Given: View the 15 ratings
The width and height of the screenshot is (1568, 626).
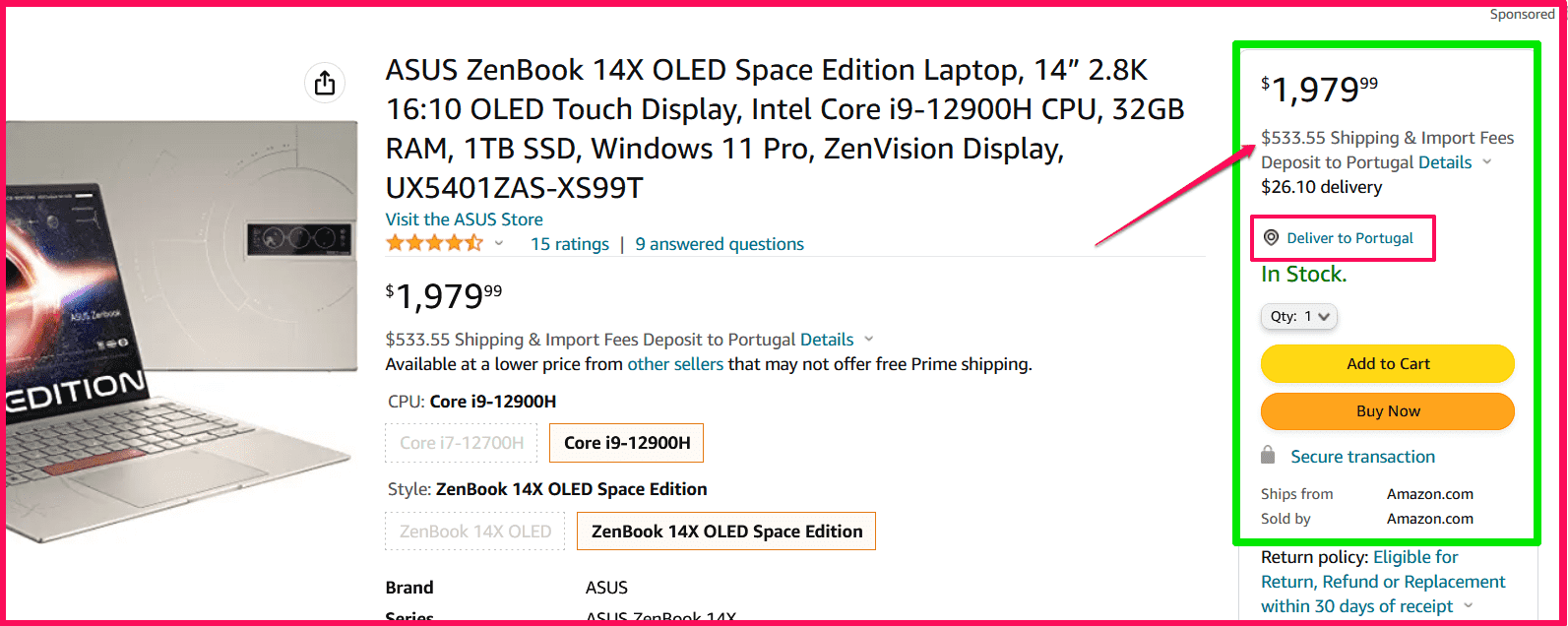Looking at the screenshot, I should (x=569, y=243).
